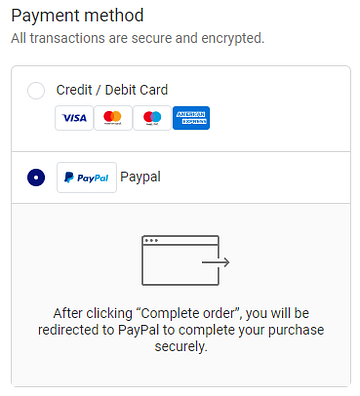This screenshot has width=360, height=396.
Task: Click the Mastercard red-orange logo
Action: 113,118
